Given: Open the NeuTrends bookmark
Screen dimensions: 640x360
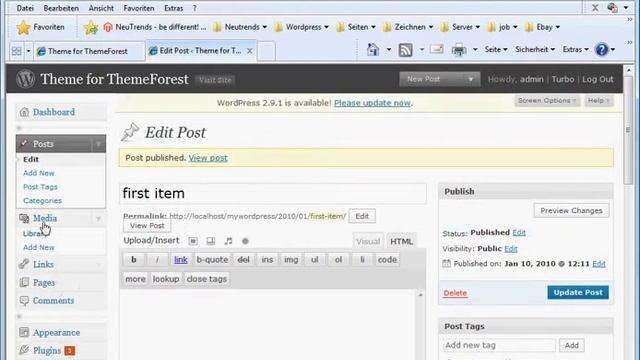Looking at the screenshot, I should click(155, 27).
